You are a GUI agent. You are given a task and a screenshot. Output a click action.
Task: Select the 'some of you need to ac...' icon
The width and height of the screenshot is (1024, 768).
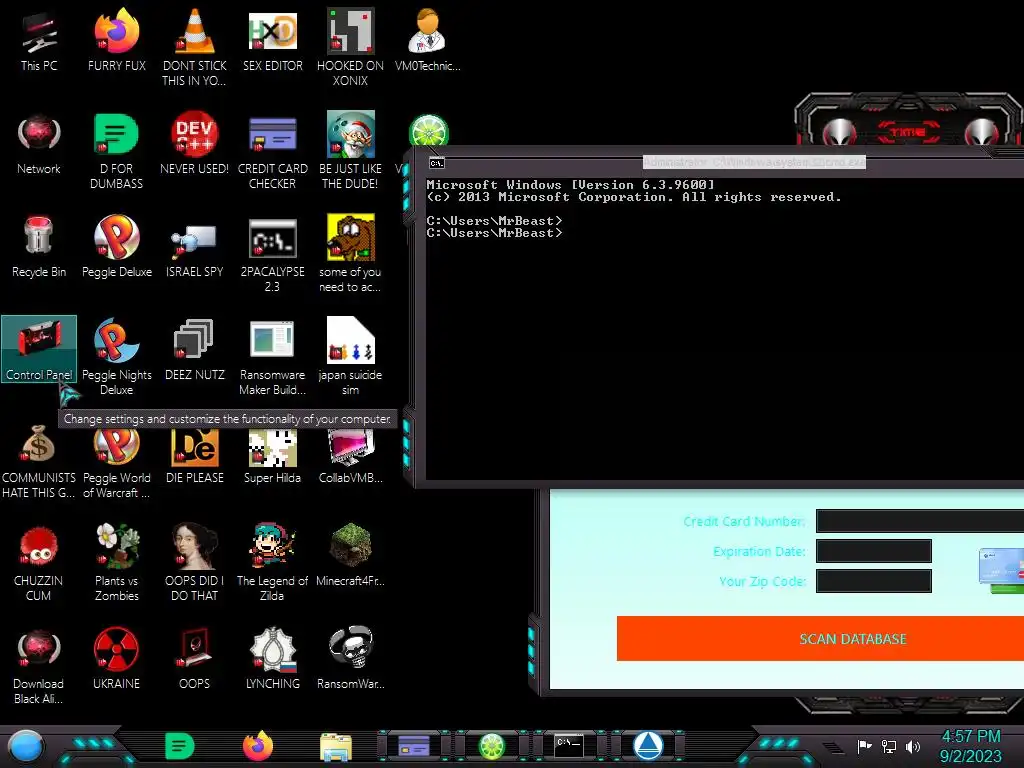tap(350, 254)
